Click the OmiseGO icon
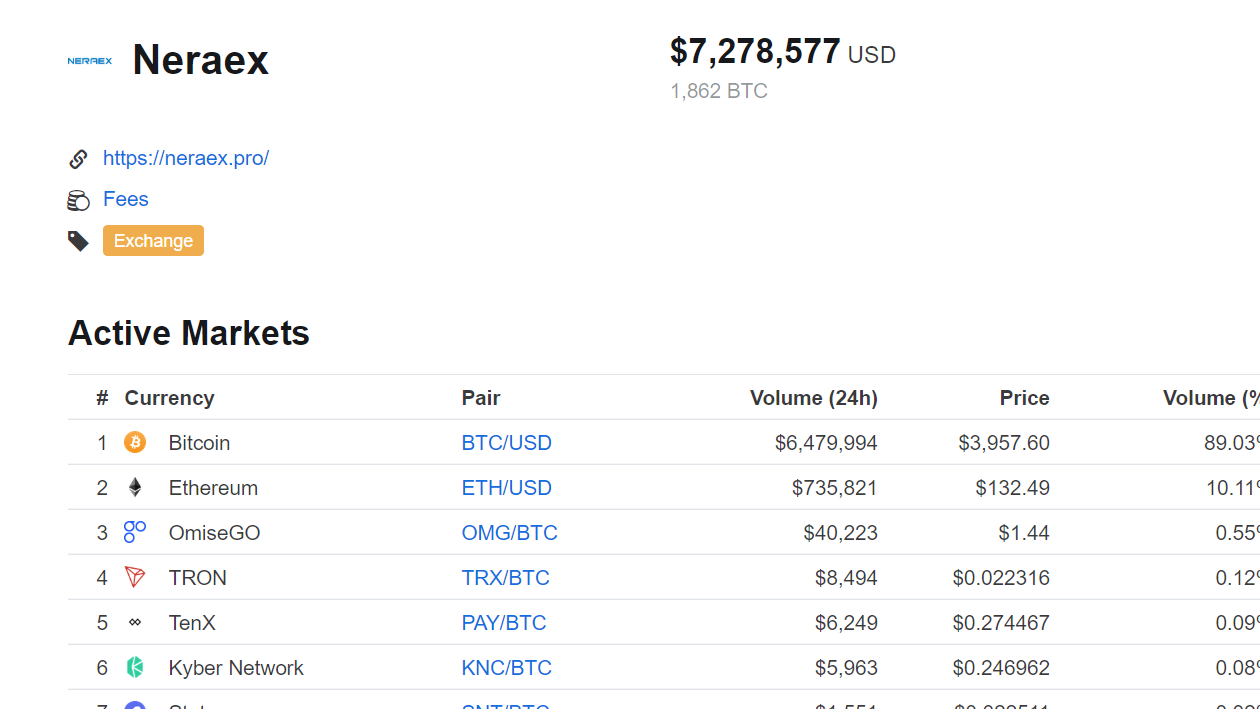The width and height of the screenshot is (1260, 709). pos(135,532)
